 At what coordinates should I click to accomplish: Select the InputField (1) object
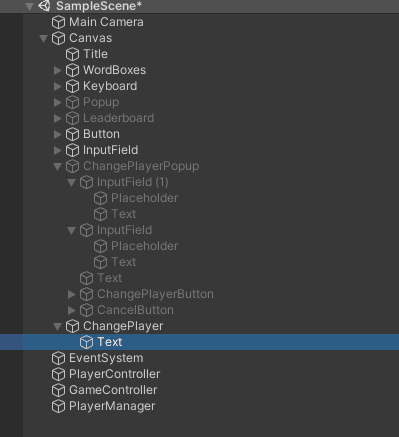click(x=133, y=182)
